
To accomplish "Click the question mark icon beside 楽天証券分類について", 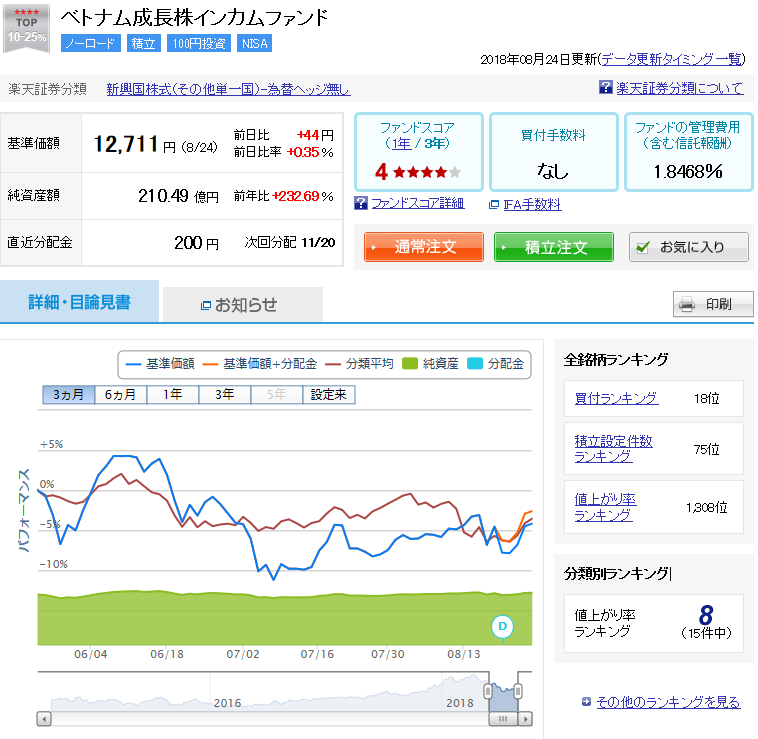I will (x=605, y=87).
